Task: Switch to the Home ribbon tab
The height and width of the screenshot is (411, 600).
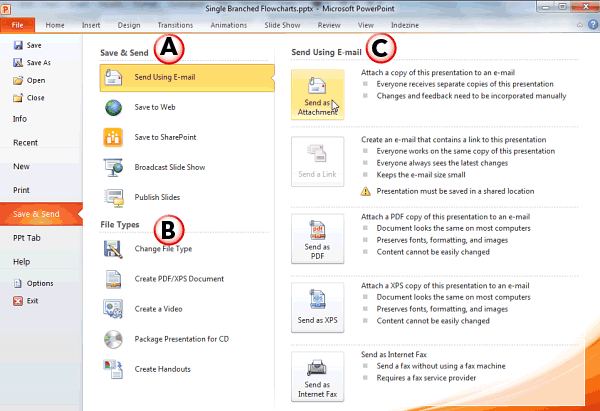Action: point(55,24)
